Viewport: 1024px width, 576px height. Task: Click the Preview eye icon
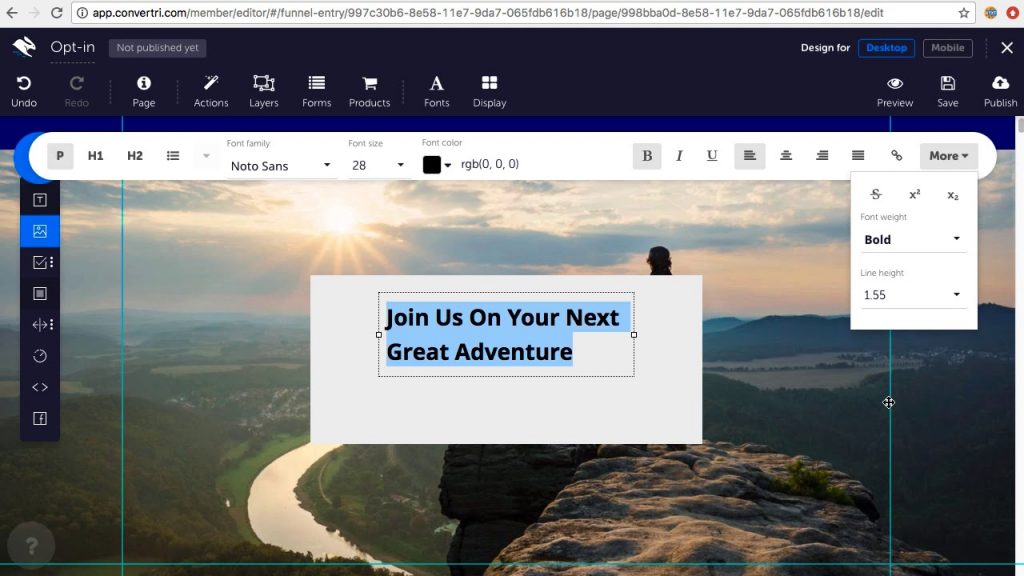pos(894,84)
